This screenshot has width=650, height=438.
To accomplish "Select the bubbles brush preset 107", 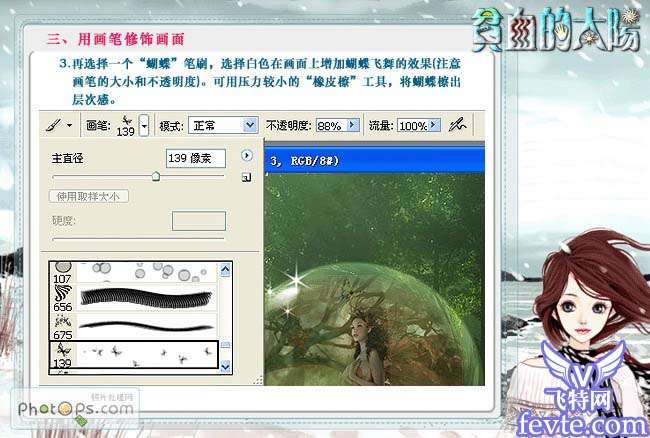I will click(133, 272).
